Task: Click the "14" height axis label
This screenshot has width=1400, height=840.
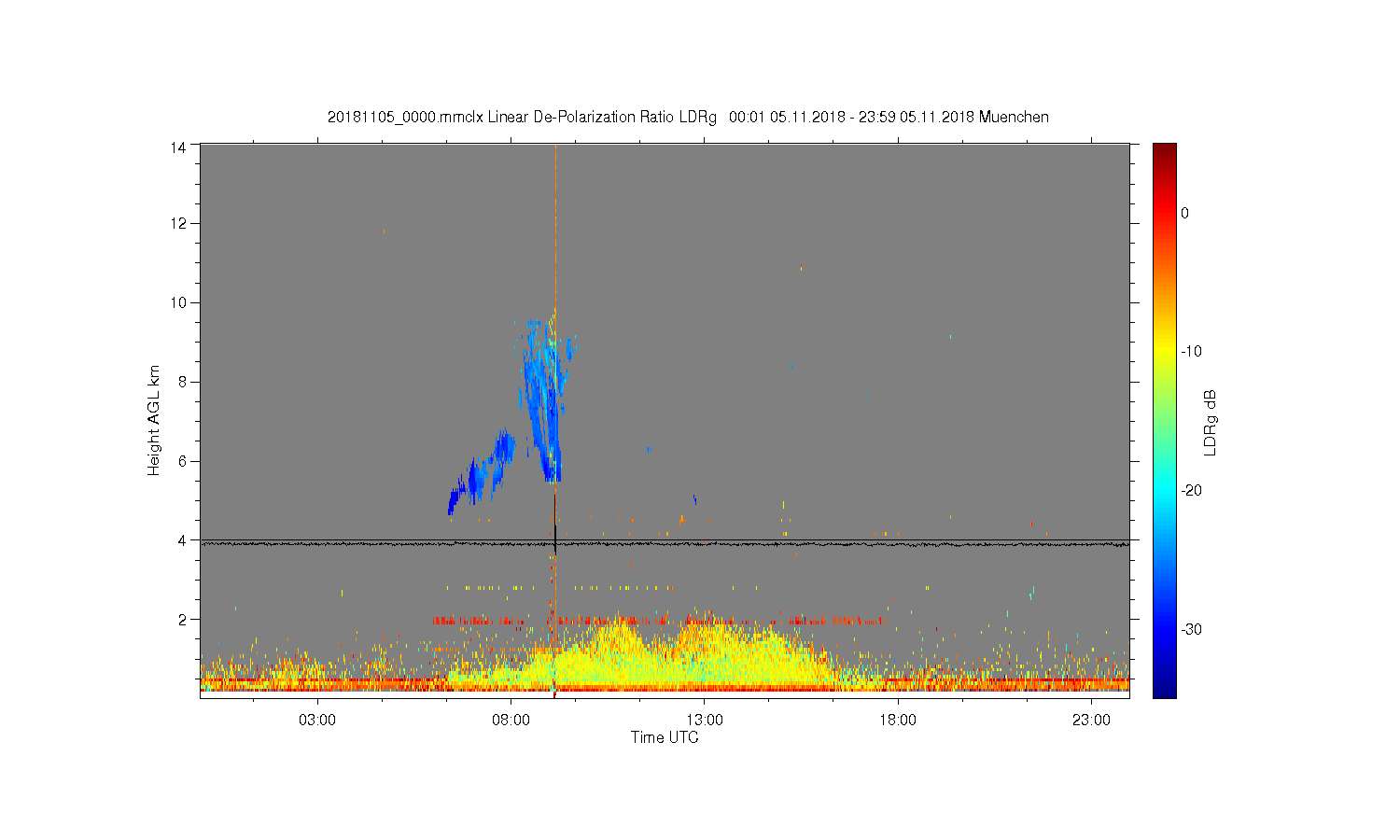Action: [178, 147]
